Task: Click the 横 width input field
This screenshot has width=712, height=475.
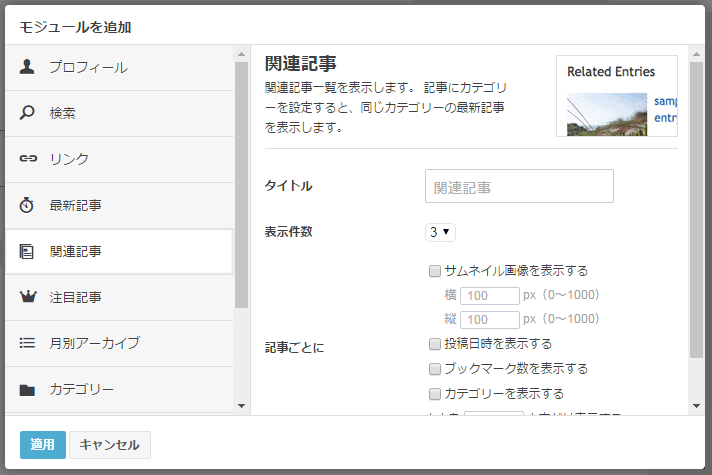Action: click(x=490, y=296)
